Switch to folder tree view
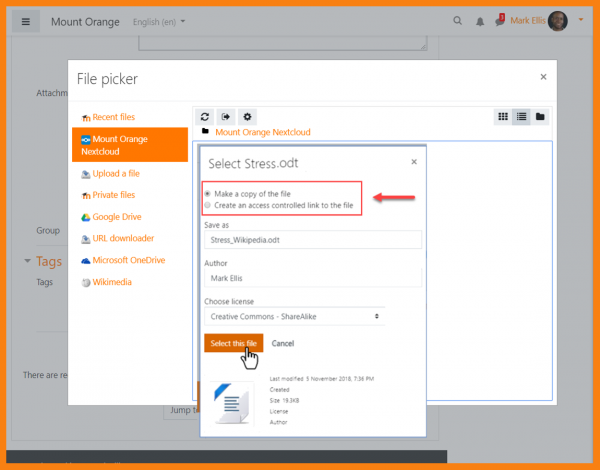 [x=540, y=117]
